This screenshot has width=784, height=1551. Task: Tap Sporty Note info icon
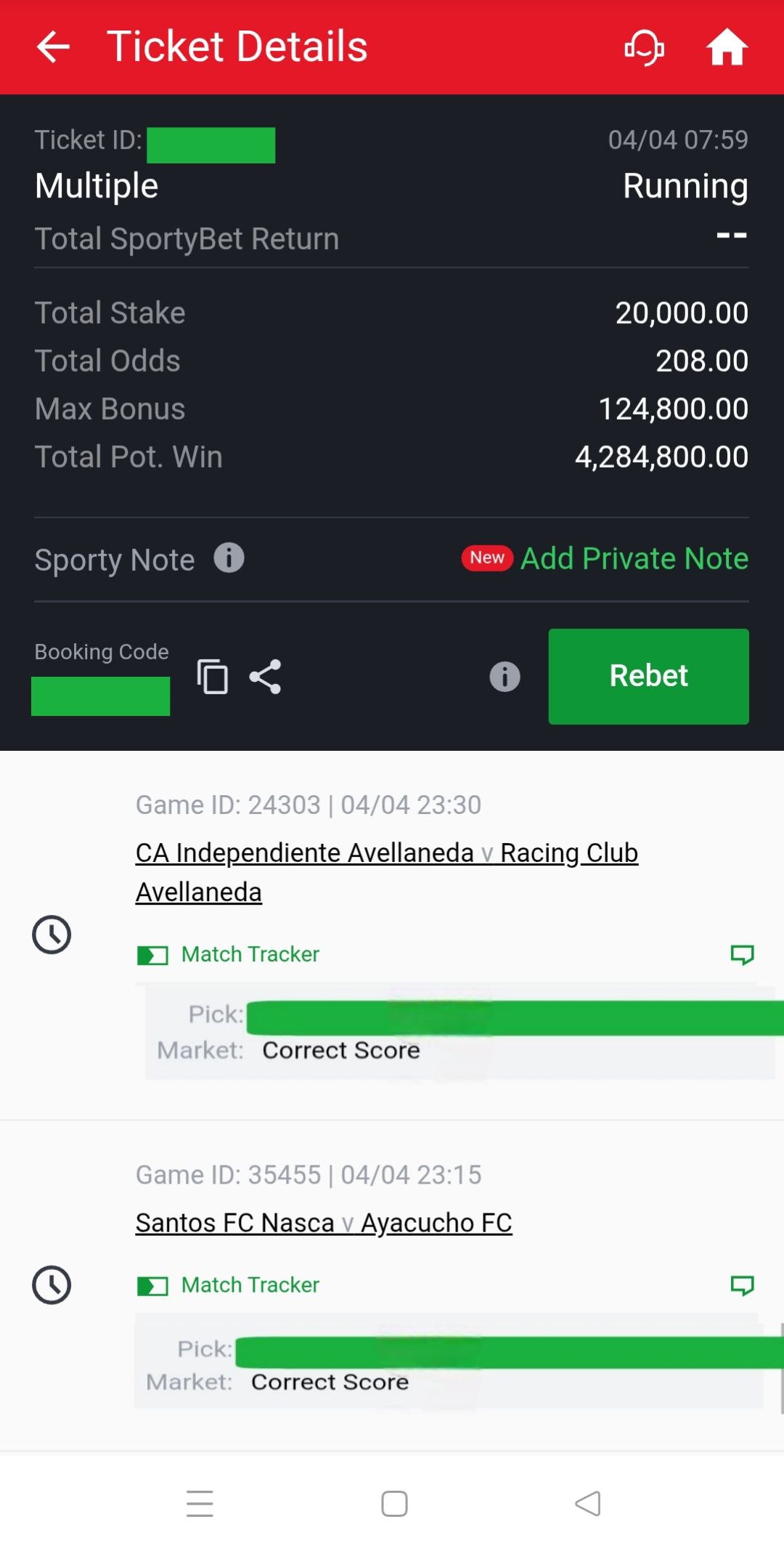(229, 558)
